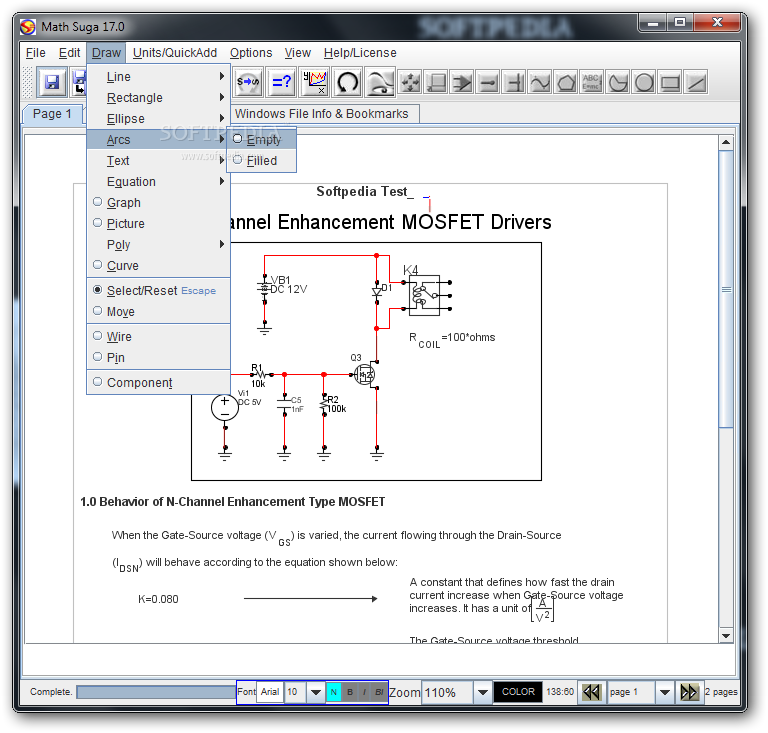Select the arc drawing tool icon
Viewport: 768px width, 733px height.
[618, 82]
